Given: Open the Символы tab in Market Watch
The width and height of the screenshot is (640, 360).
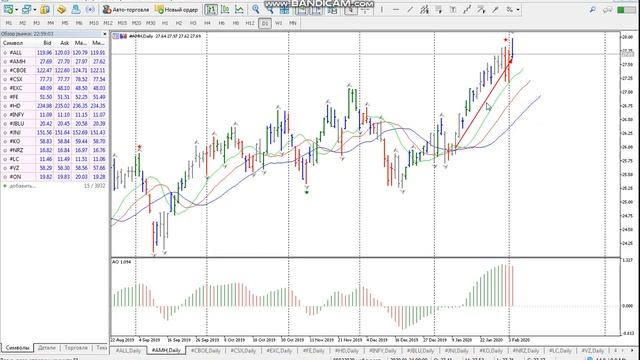Looking at the screenshot, I should pos(17,348).
